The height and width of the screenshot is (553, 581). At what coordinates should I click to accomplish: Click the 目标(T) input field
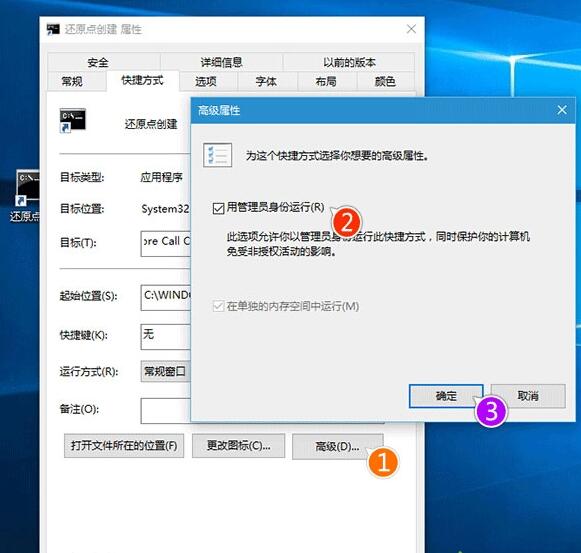click(x=166, y=244)
